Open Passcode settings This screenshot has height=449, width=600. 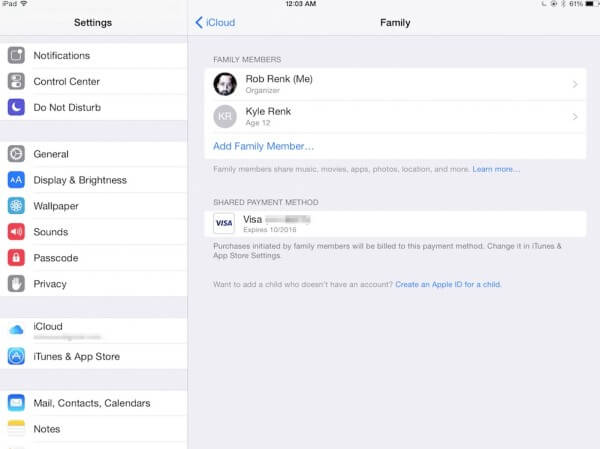click(x=94, y=258)
